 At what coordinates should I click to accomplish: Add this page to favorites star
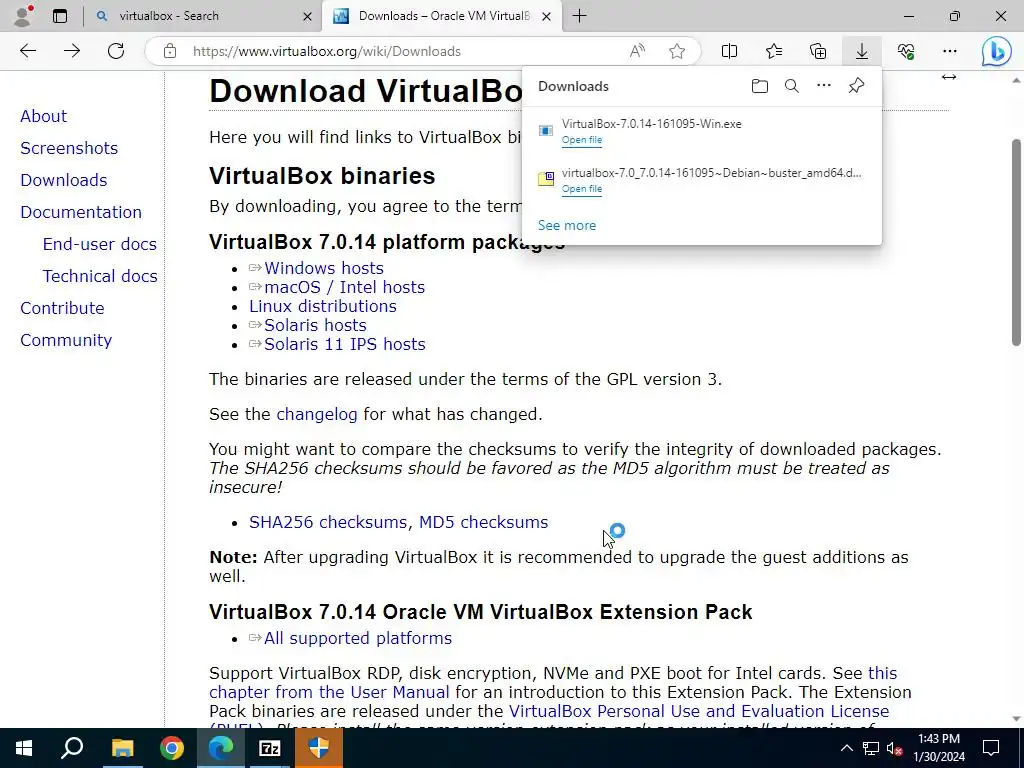click(x=677, y=51)
